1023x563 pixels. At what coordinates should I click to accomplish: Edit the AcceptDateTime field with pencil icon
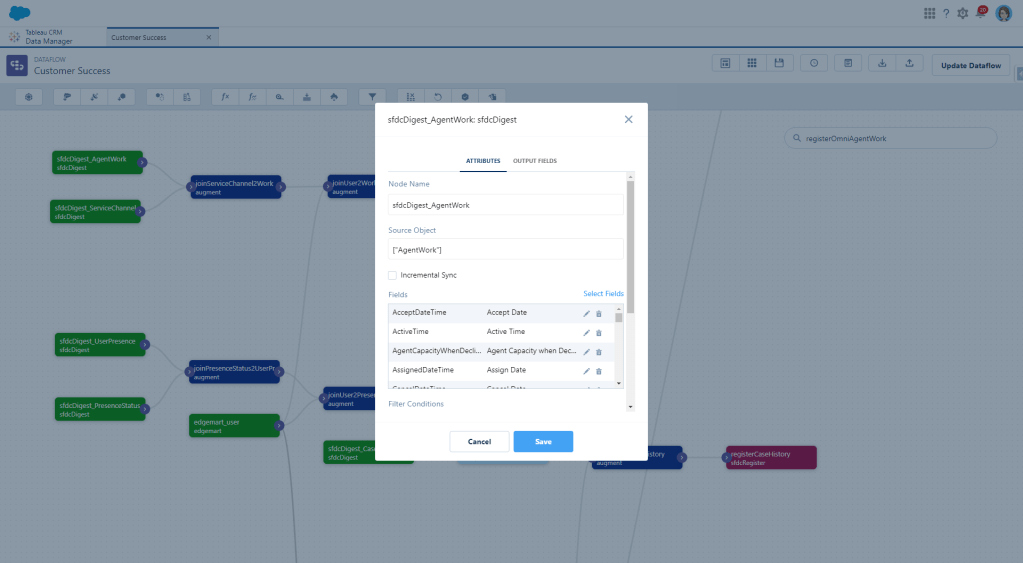[x=587, y=313]
